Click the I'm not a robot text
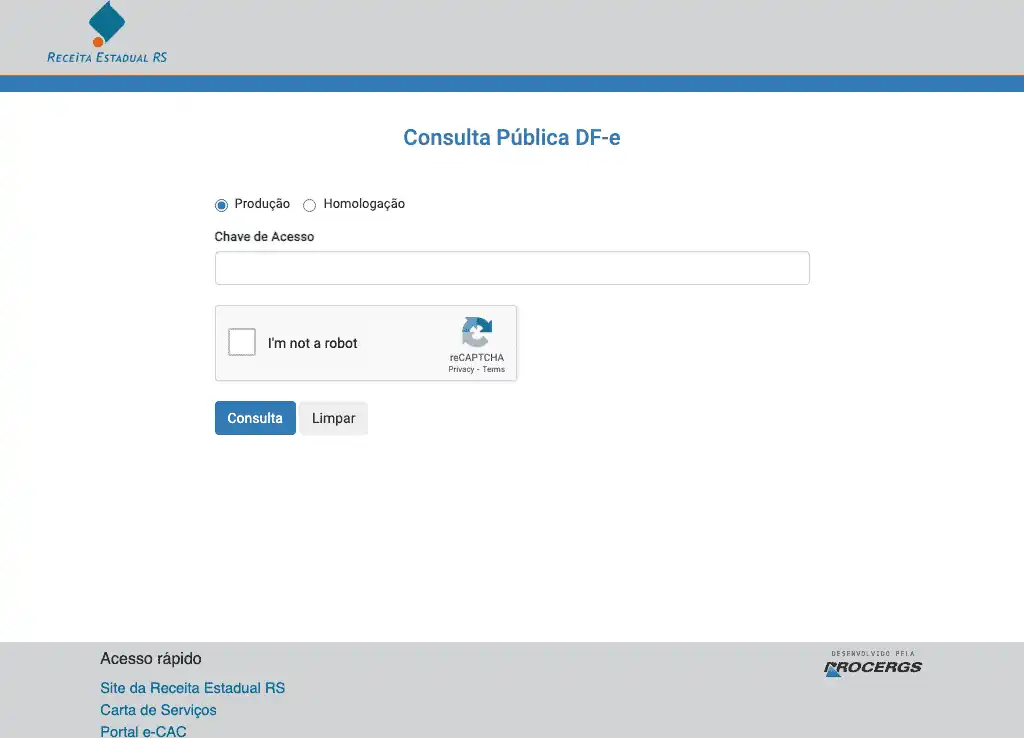 tap(312, 343)
